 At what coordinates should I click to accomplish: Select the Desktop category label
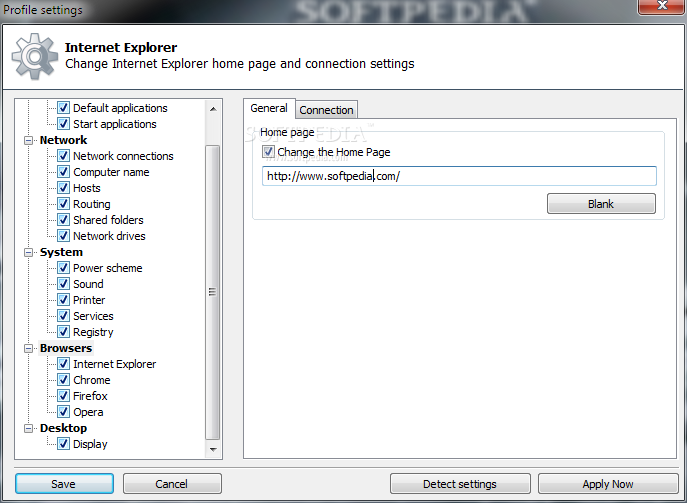coord(64,428)
